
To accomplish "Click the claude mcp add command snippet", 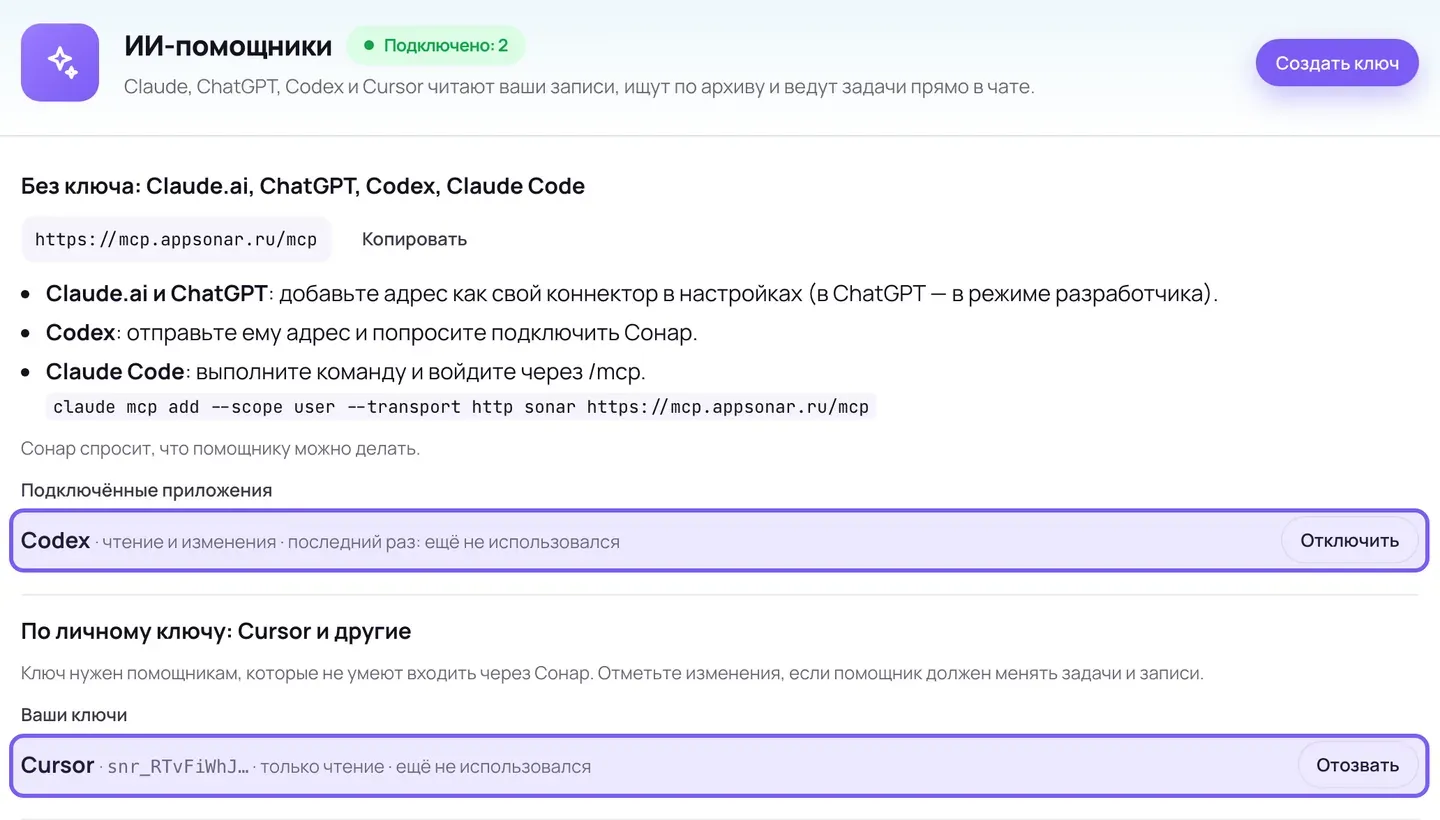I will 461,407.
